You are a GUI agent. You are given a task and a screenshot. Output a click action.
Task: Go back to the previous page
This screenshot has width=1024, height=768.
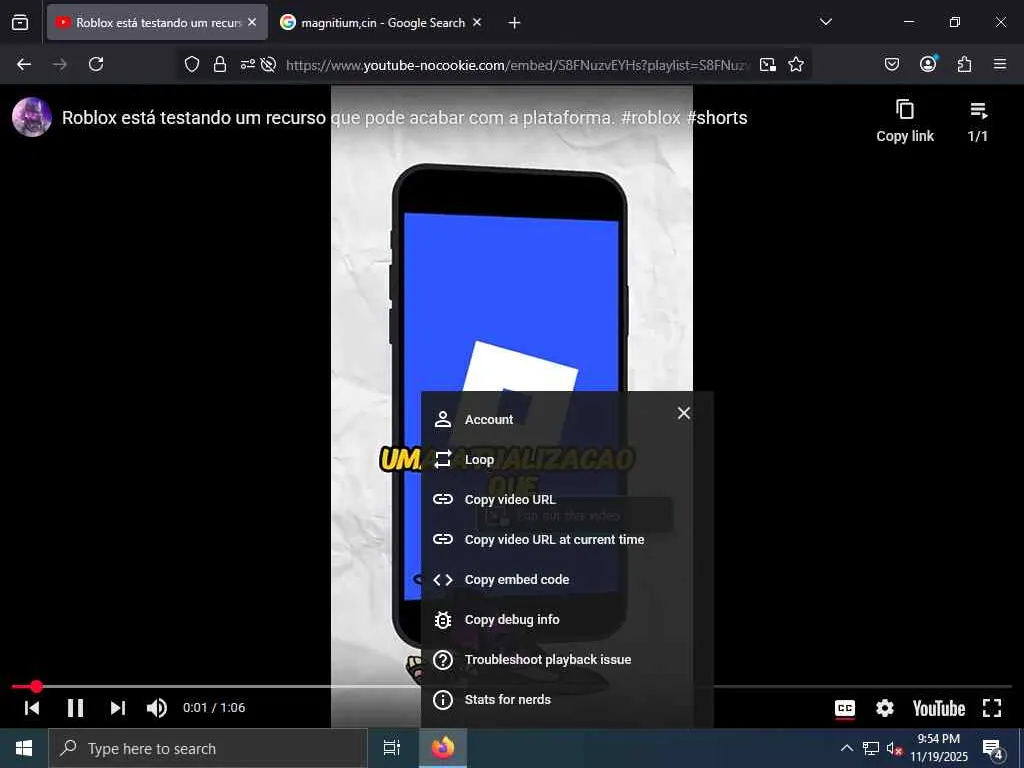tap(24, 64)
